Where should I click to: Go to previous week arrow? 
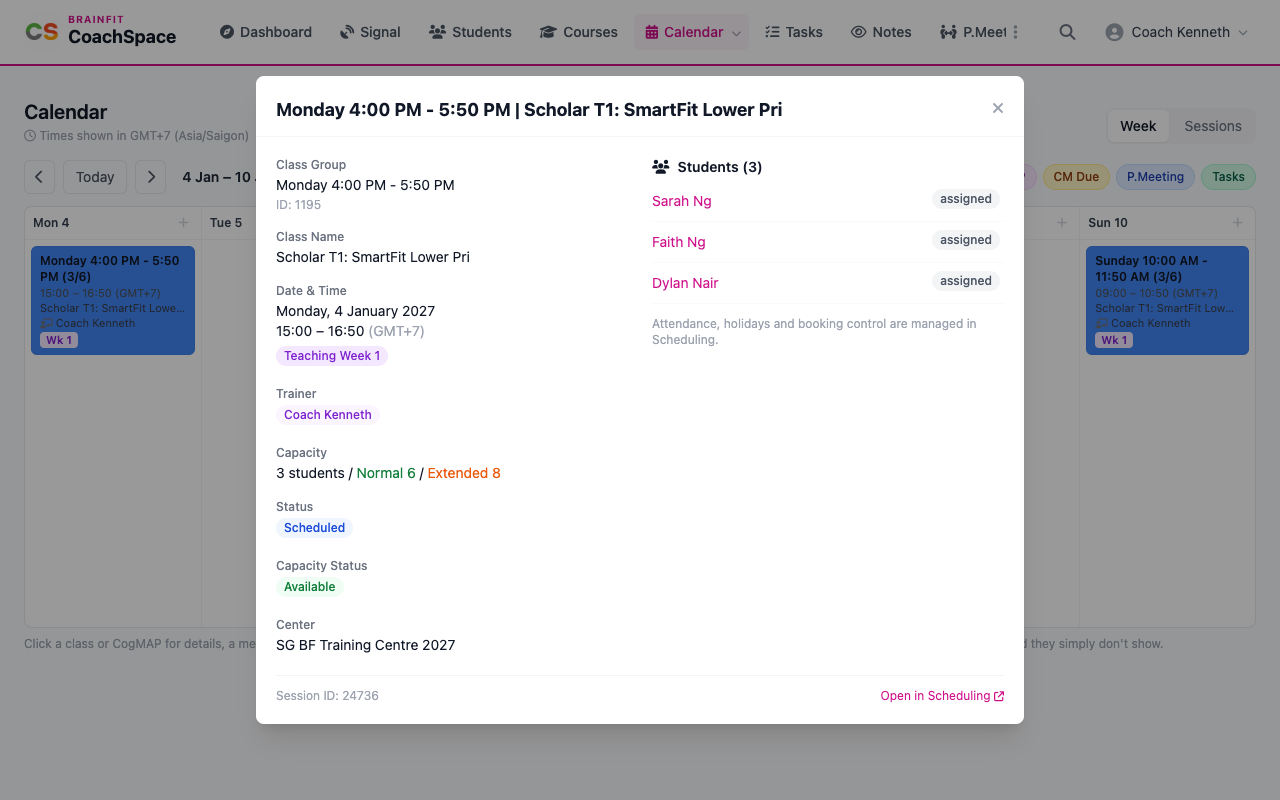pos(39,177)
